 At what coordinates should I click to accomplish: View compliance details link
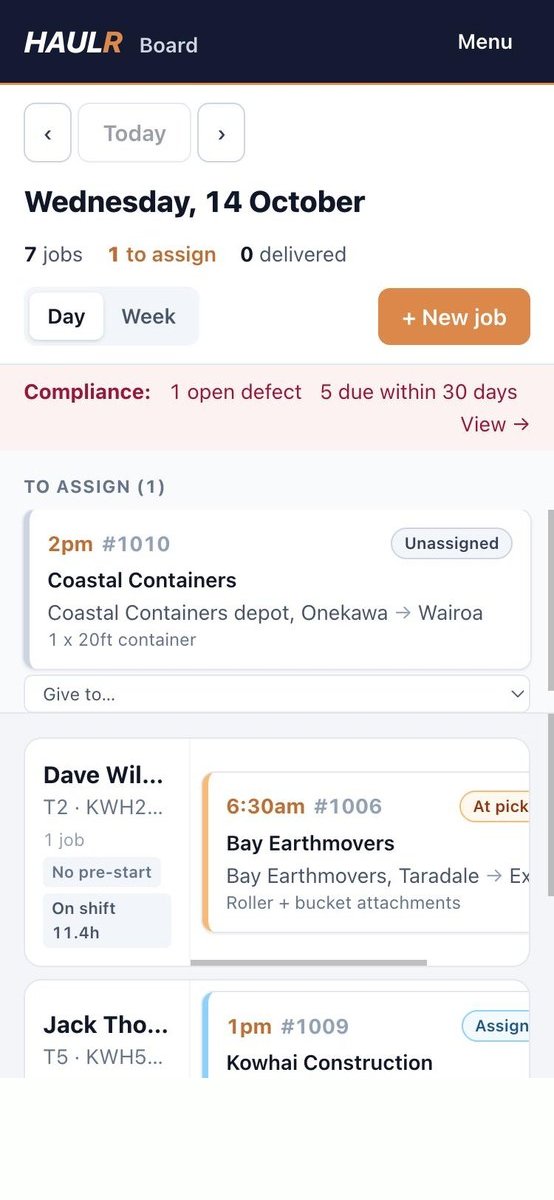point(495,424)
